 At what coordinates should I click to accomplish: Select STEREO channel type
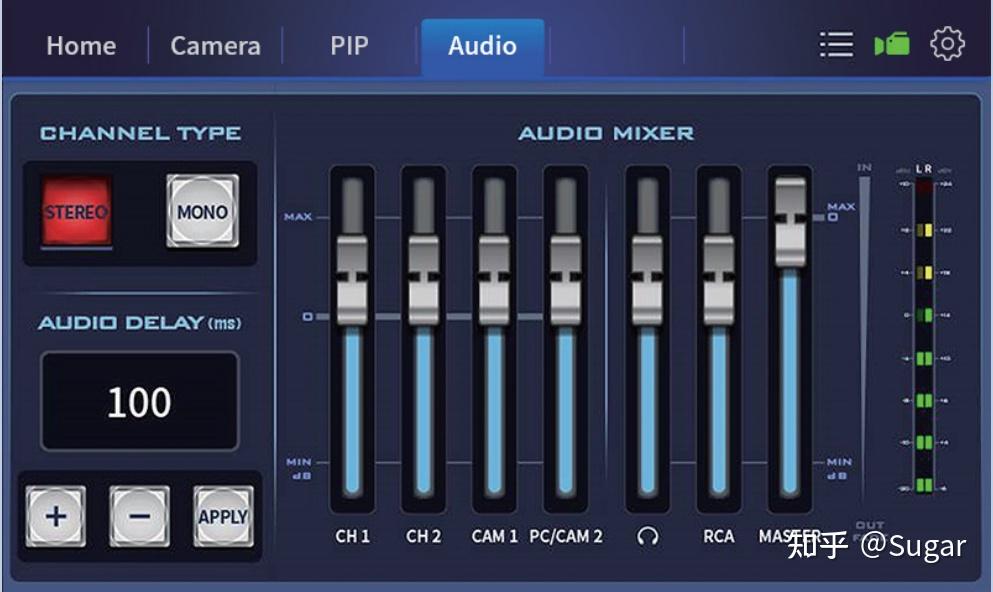tap(77, 211)
